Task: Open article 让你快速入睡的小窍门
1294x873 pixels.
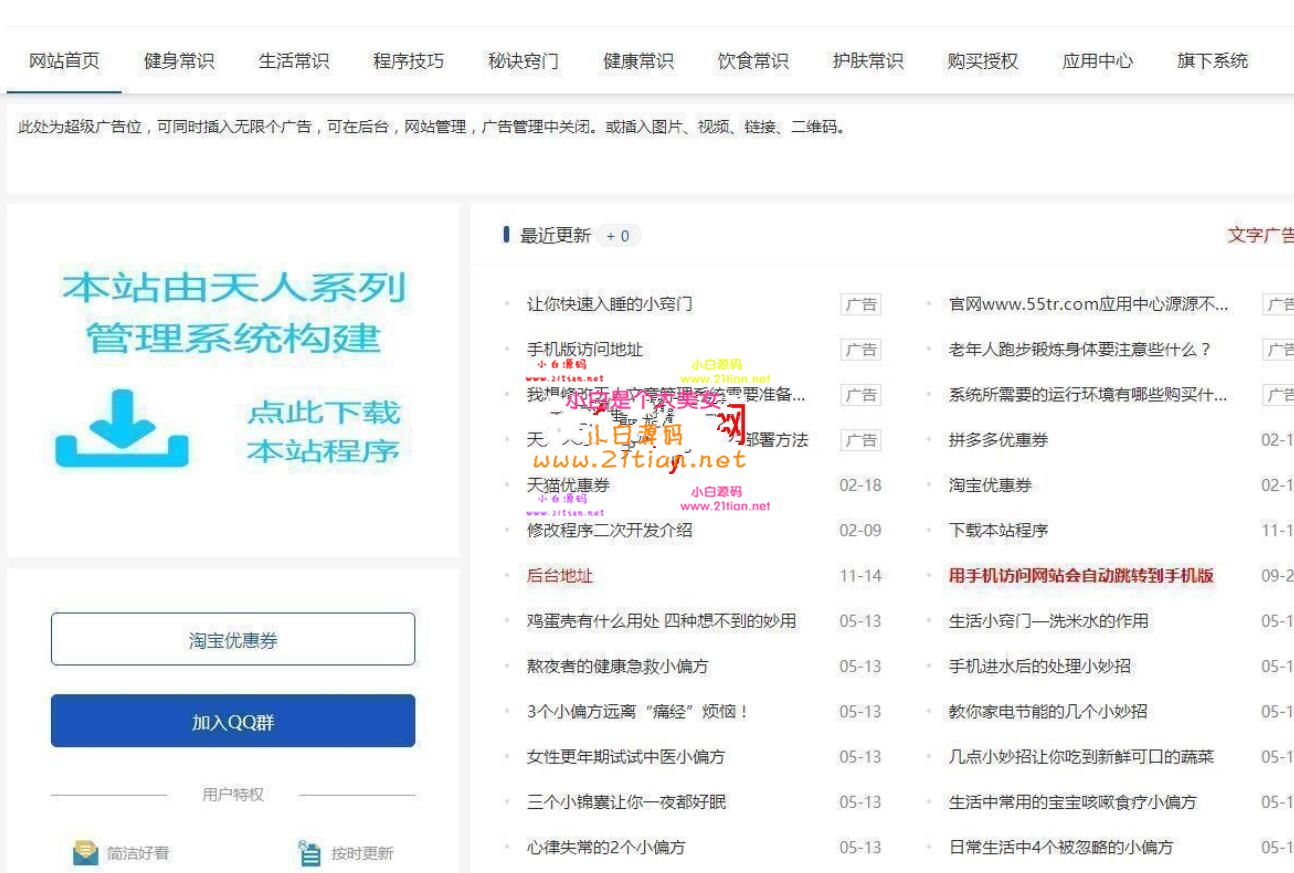Action: 609,304
